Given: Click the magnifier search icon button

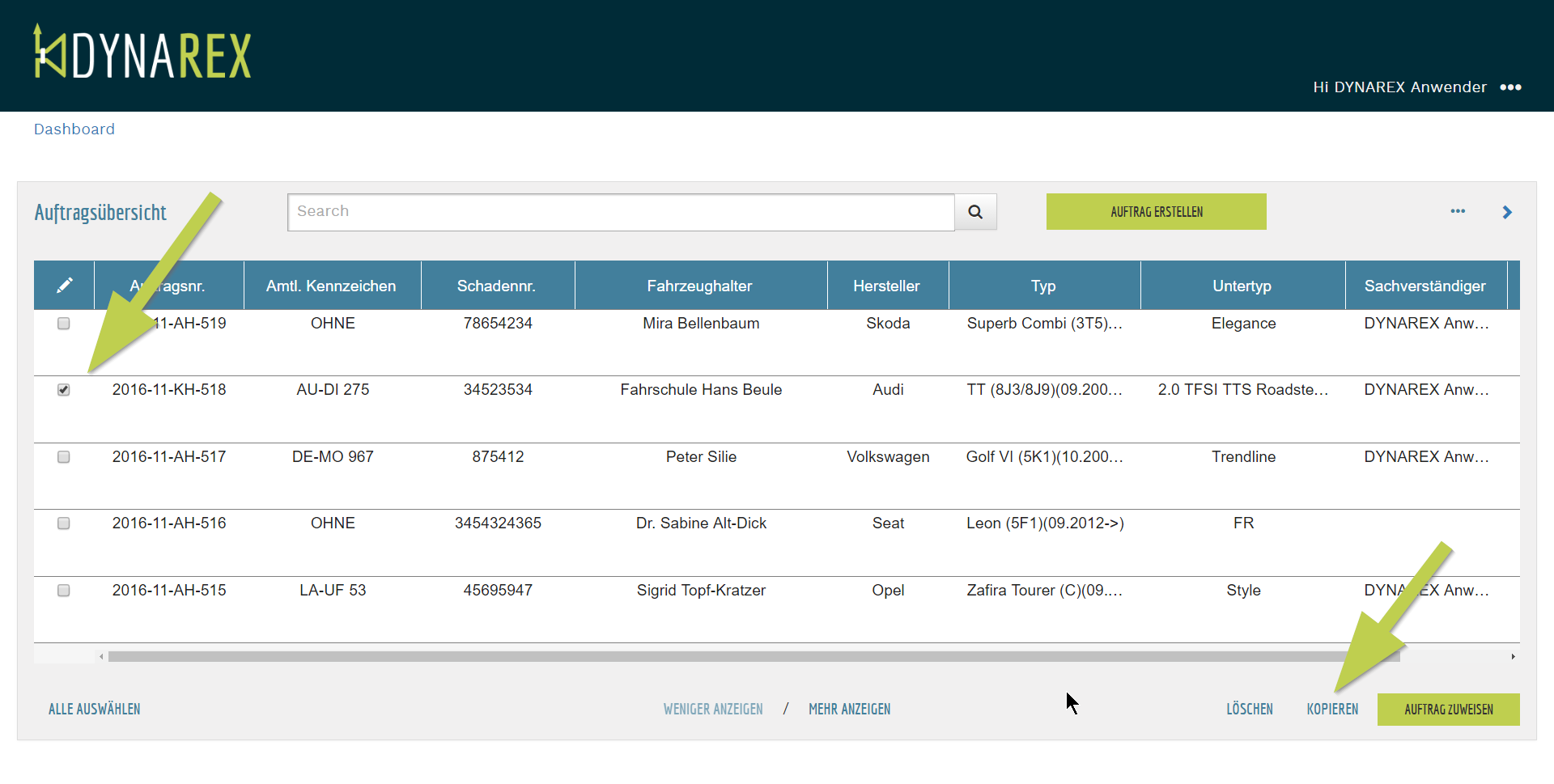Looking at the screenshot, I should click(975, 212).
